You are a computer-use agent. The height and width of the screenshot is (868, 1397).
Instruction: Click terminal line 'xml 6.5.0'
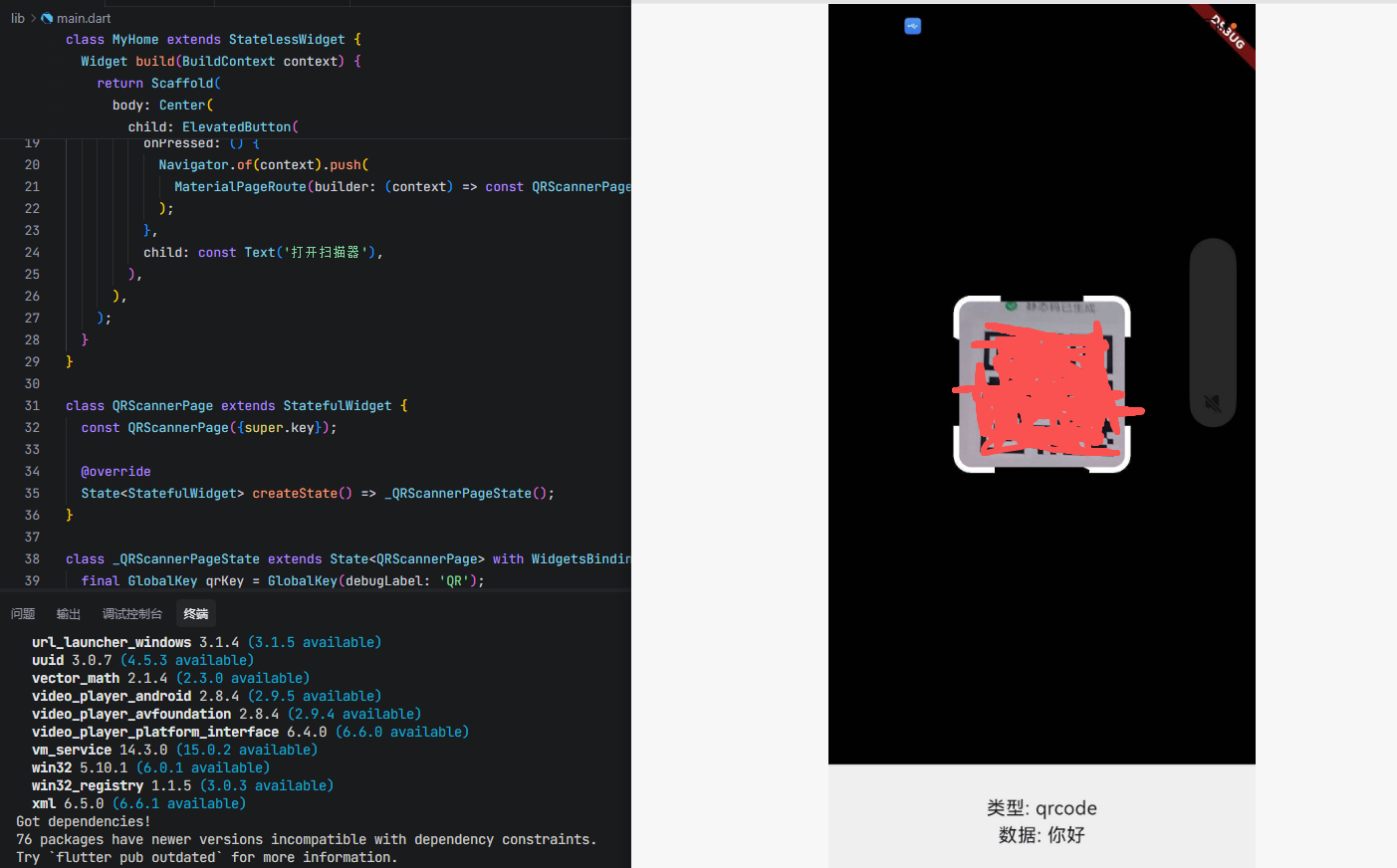click(138, 804)
